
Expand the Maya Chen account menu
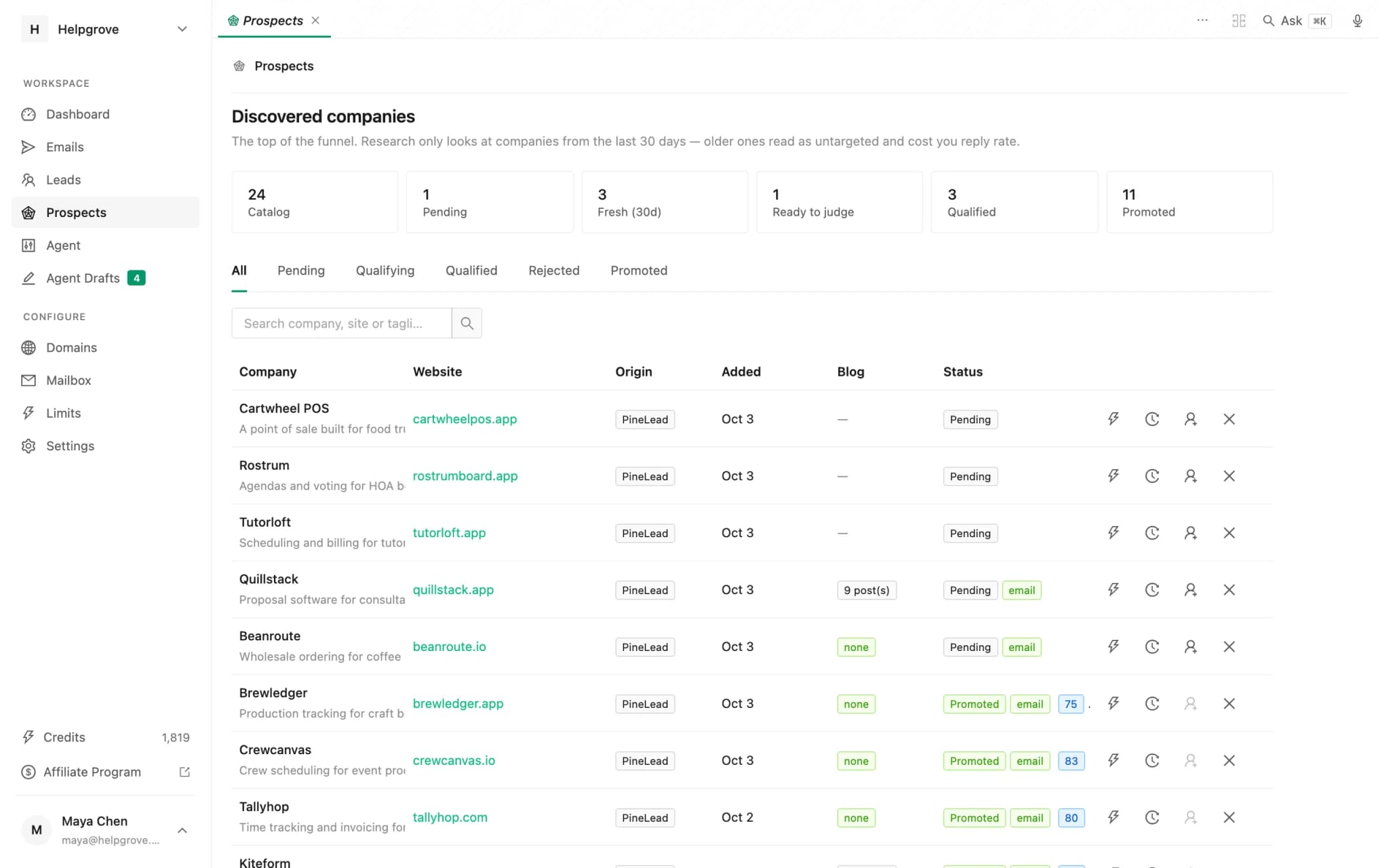click(105, 830)
